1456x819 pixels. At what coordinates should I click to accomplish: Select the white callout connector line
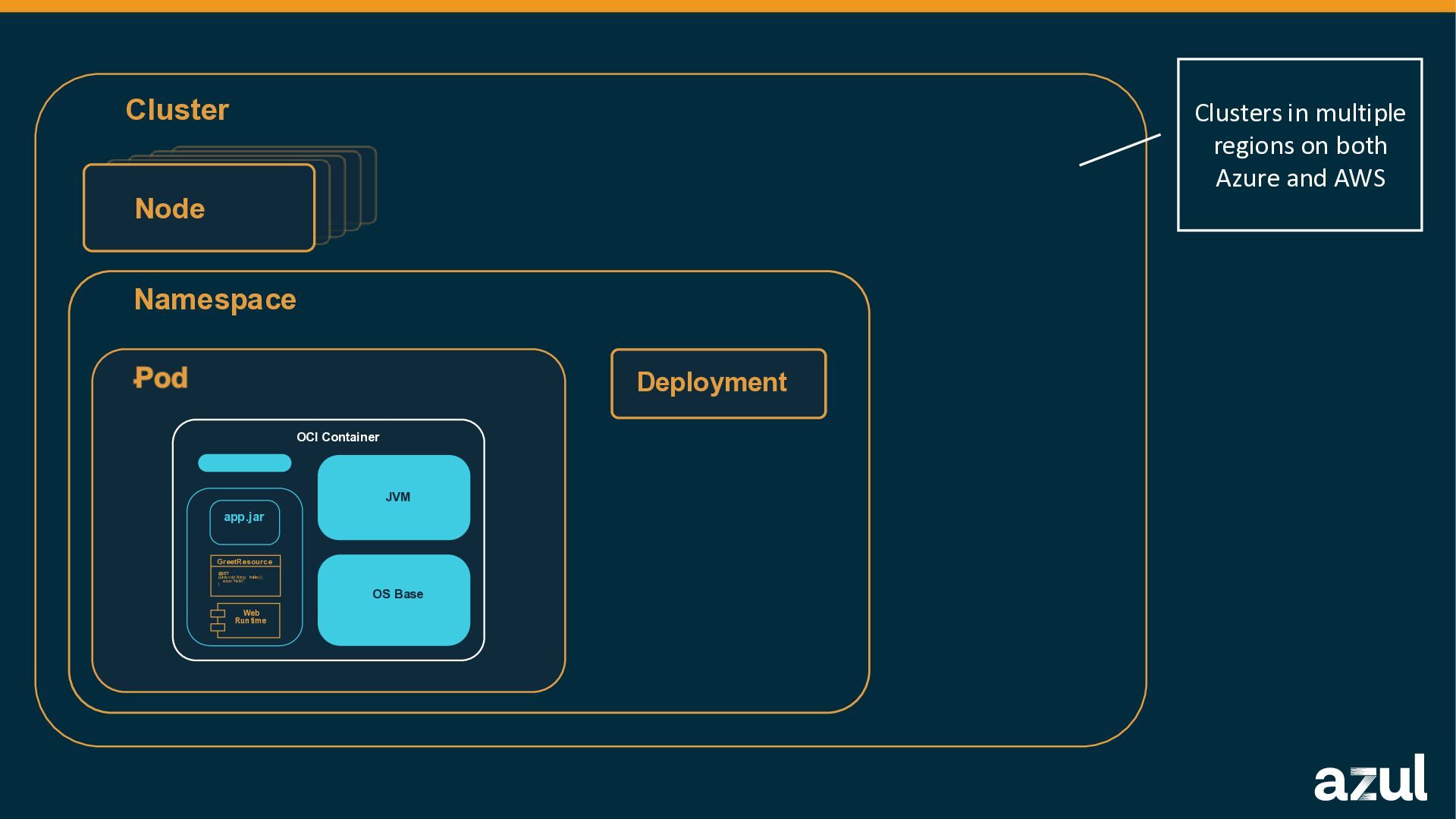point(1119,149)
